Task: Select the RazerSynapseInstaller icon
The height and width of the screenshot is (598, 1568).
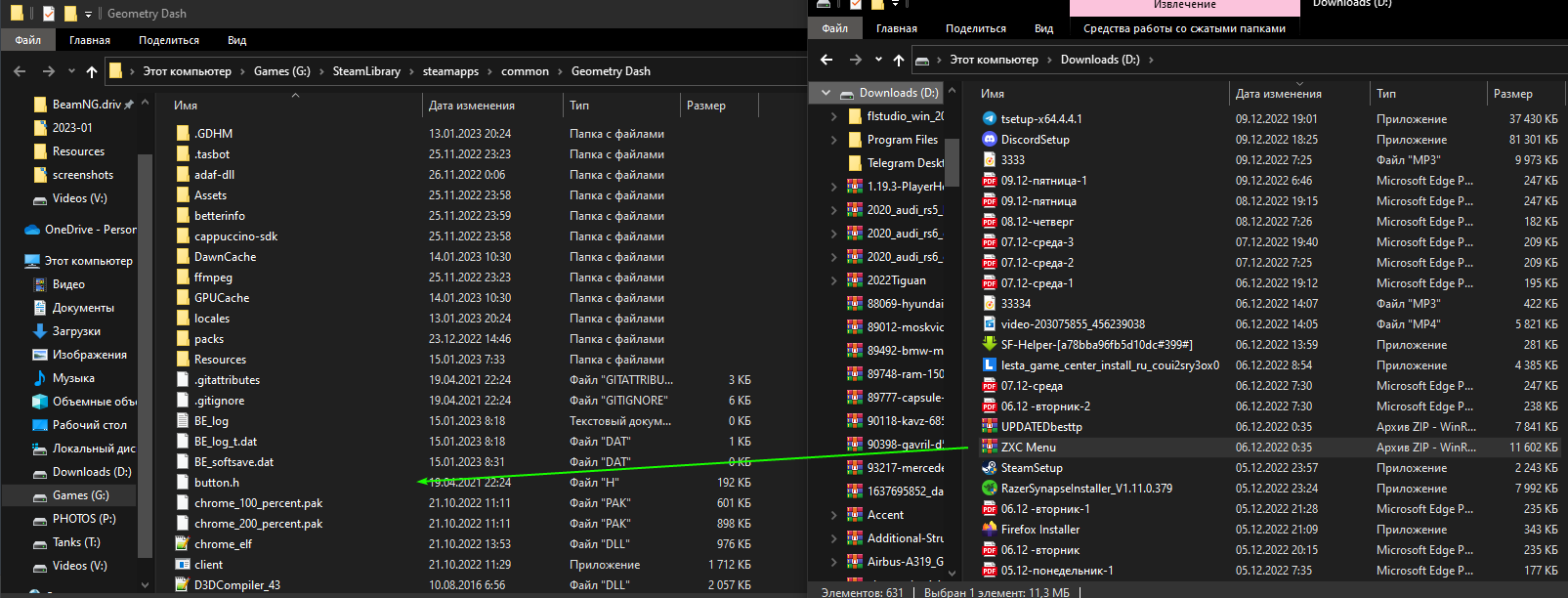Action: [990, 488]
